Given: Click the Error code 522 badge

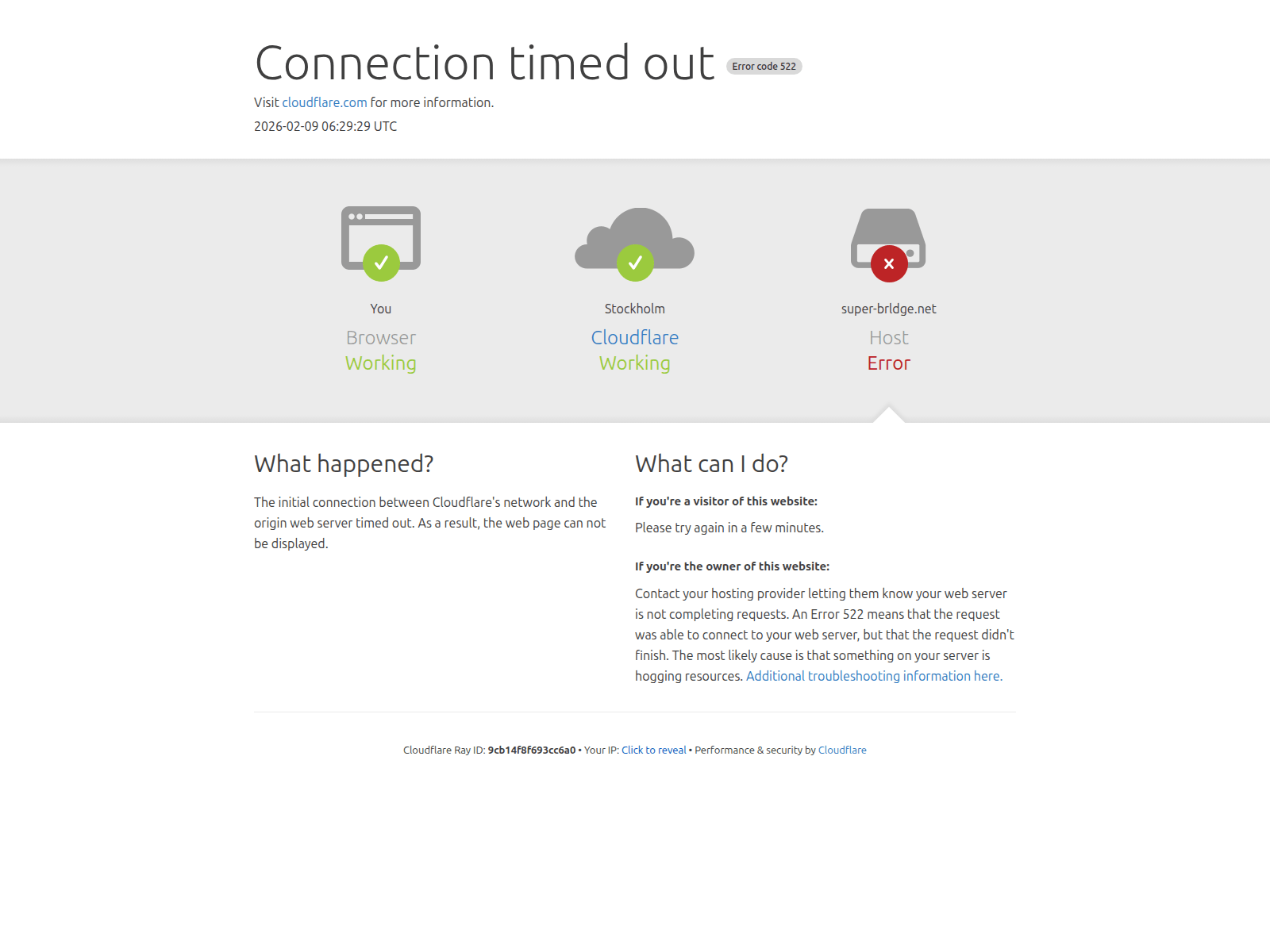Looking at the screenshot, I should pos(764,67).
